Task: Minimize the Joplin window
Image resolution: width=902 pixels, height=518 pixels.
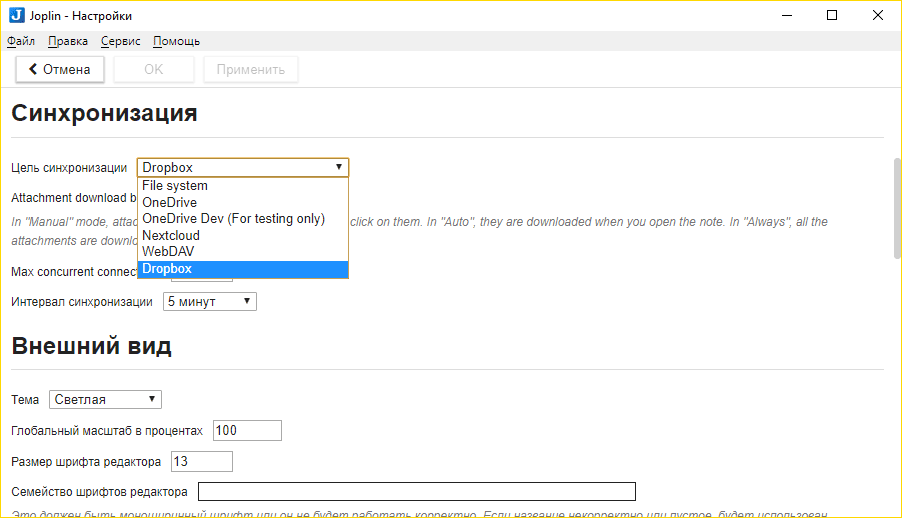Action: 787,16
